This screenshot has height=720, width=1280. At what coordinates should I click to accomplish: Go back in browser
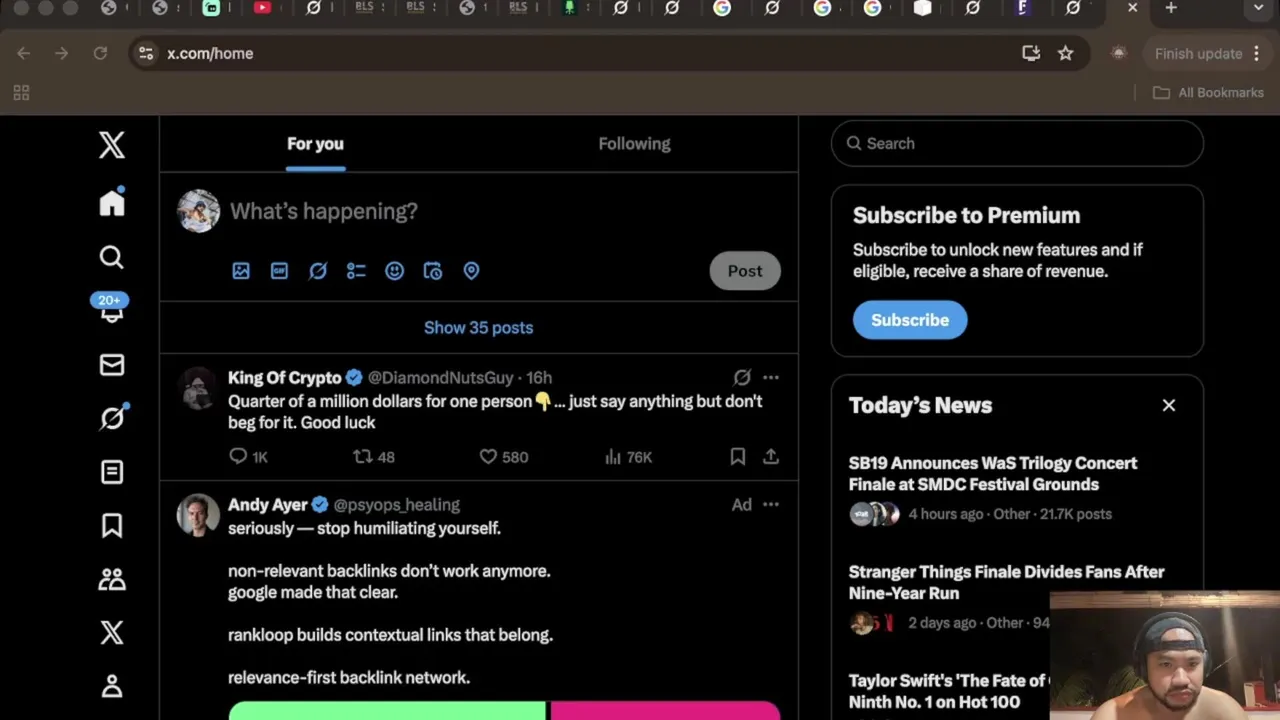tap(24, 53)
